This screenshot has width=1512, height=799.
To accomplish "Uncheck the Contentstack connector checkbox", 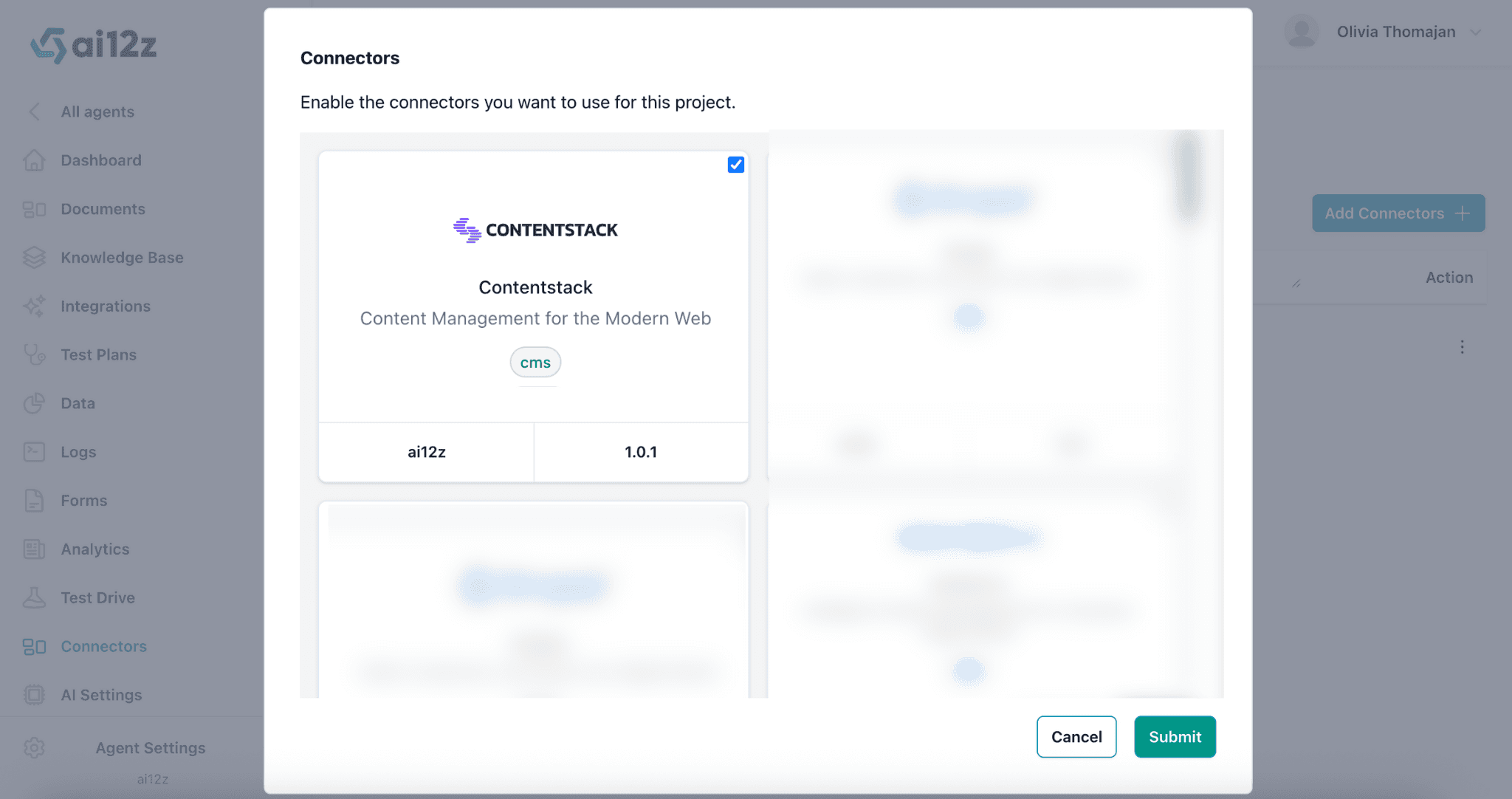I will (735, 165).
